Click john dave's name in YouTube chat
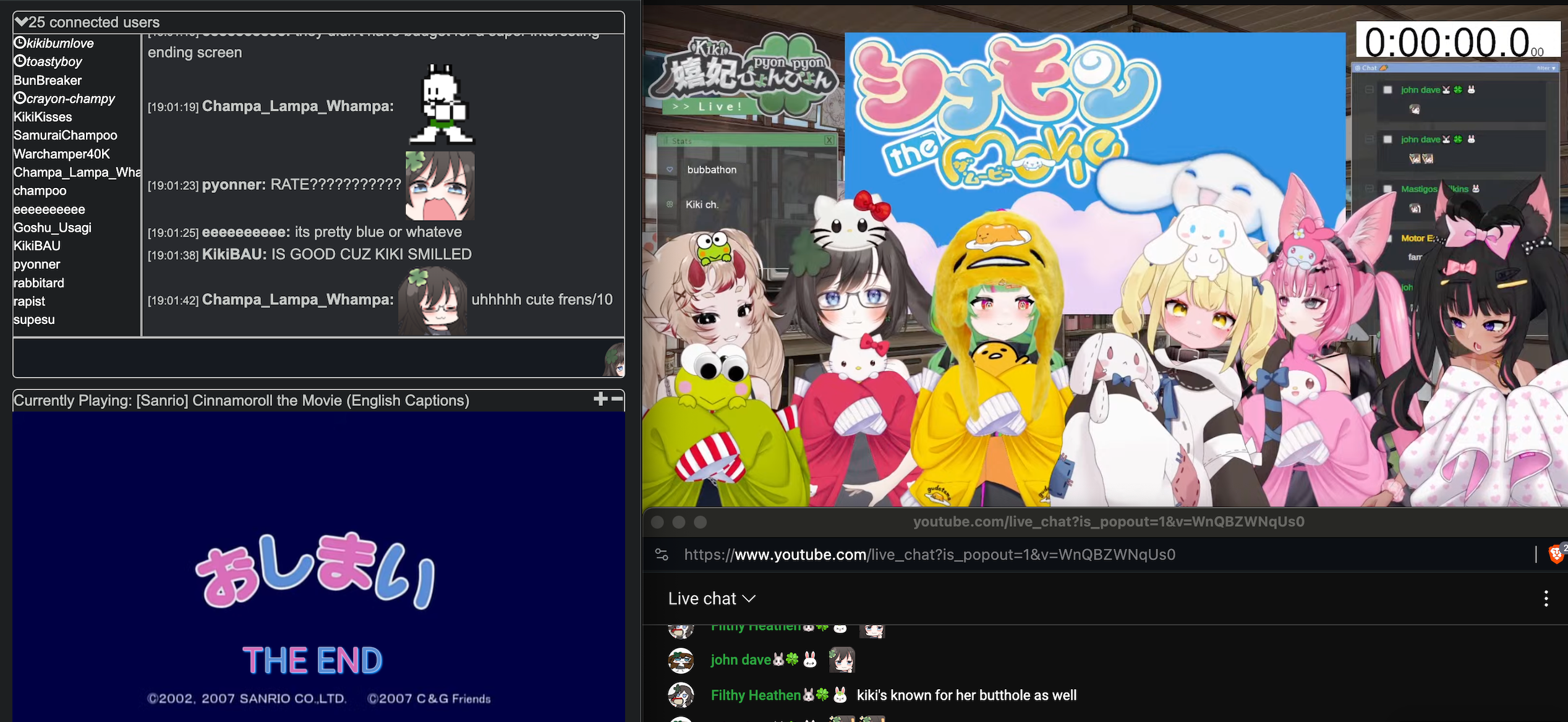Image resolution: width=1568 pixels, height=722 pixels. 740,660
